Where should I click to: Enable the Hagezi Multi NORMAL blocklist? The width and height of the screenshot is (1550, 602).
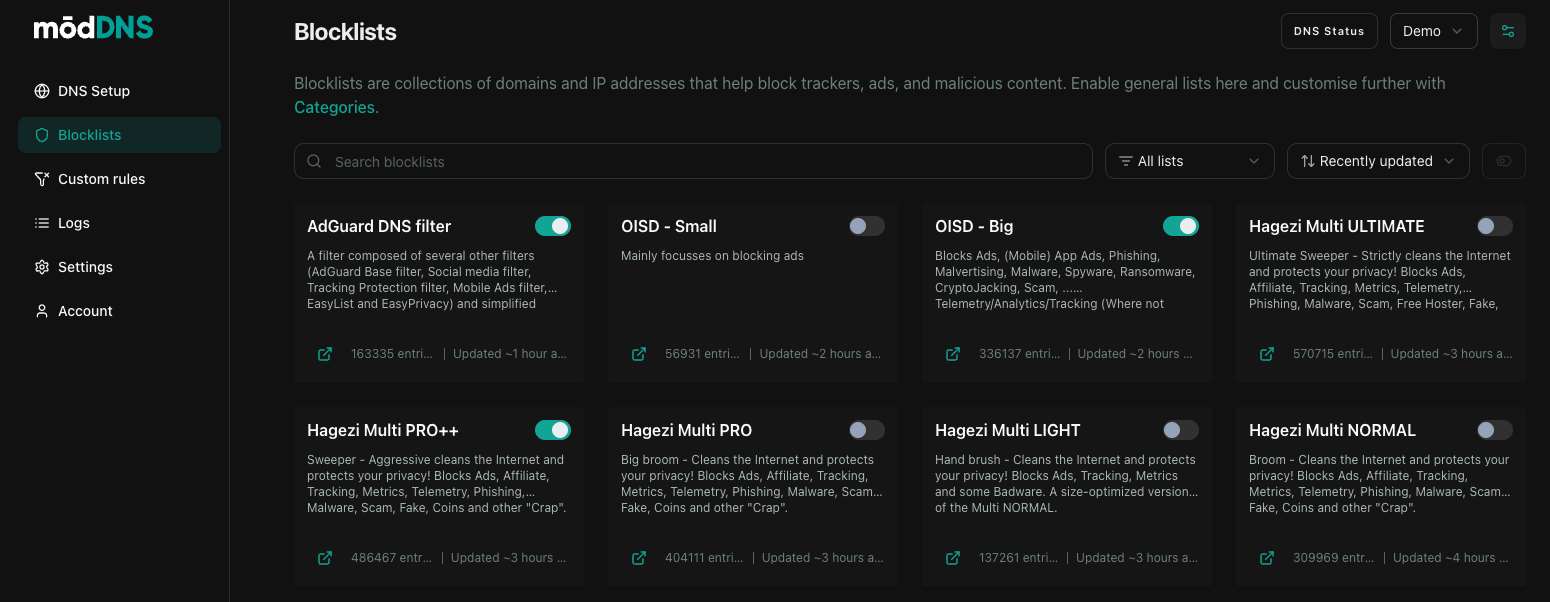pos(1495,430)
